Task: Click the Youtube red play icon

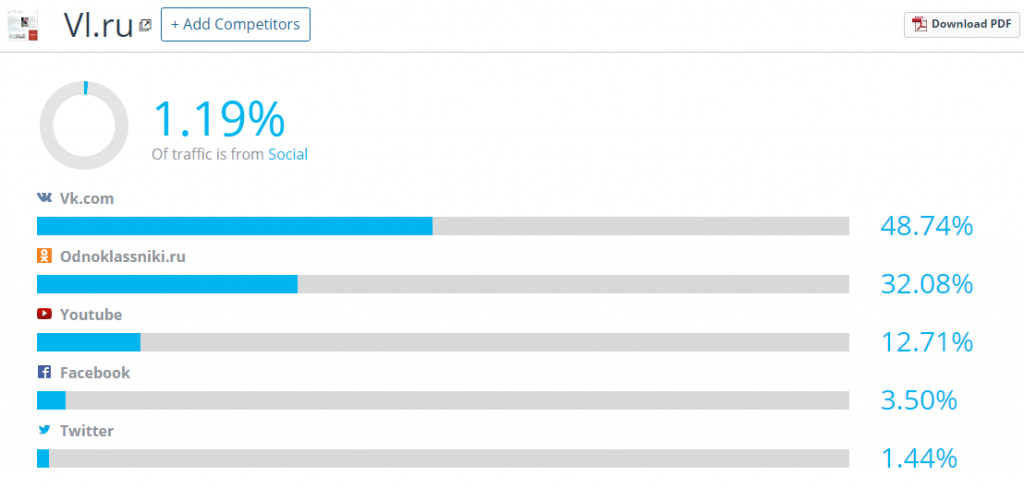Action: tap(44, 314)
